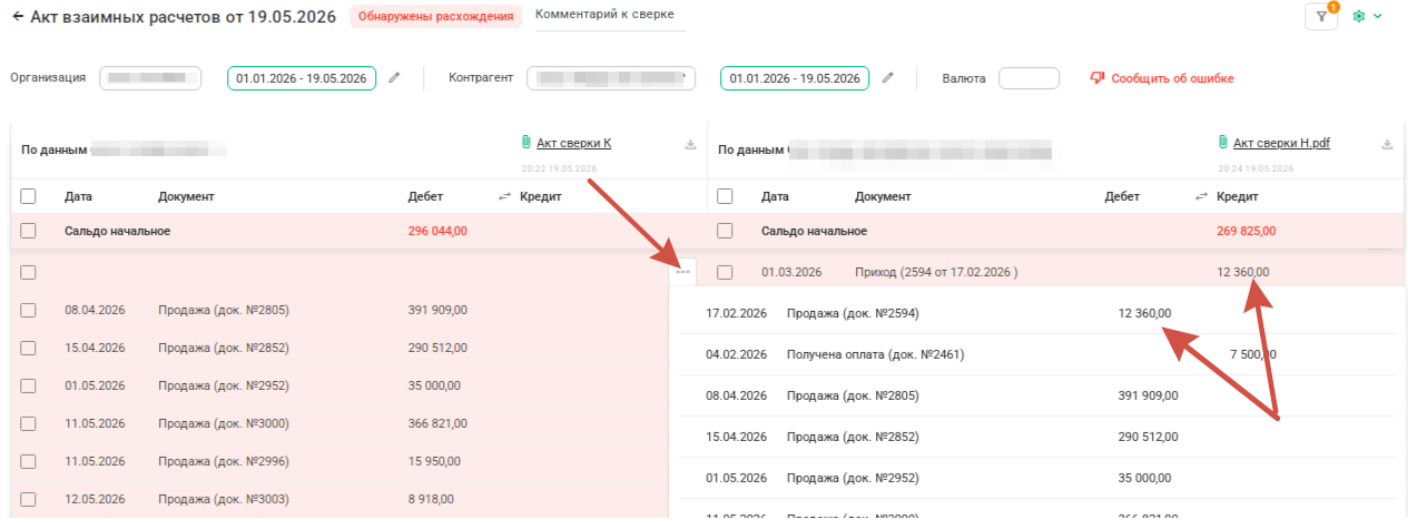
Task: Check the Приход 2594 row on the right
Action: pyautogui.click(x=725, y=272)
